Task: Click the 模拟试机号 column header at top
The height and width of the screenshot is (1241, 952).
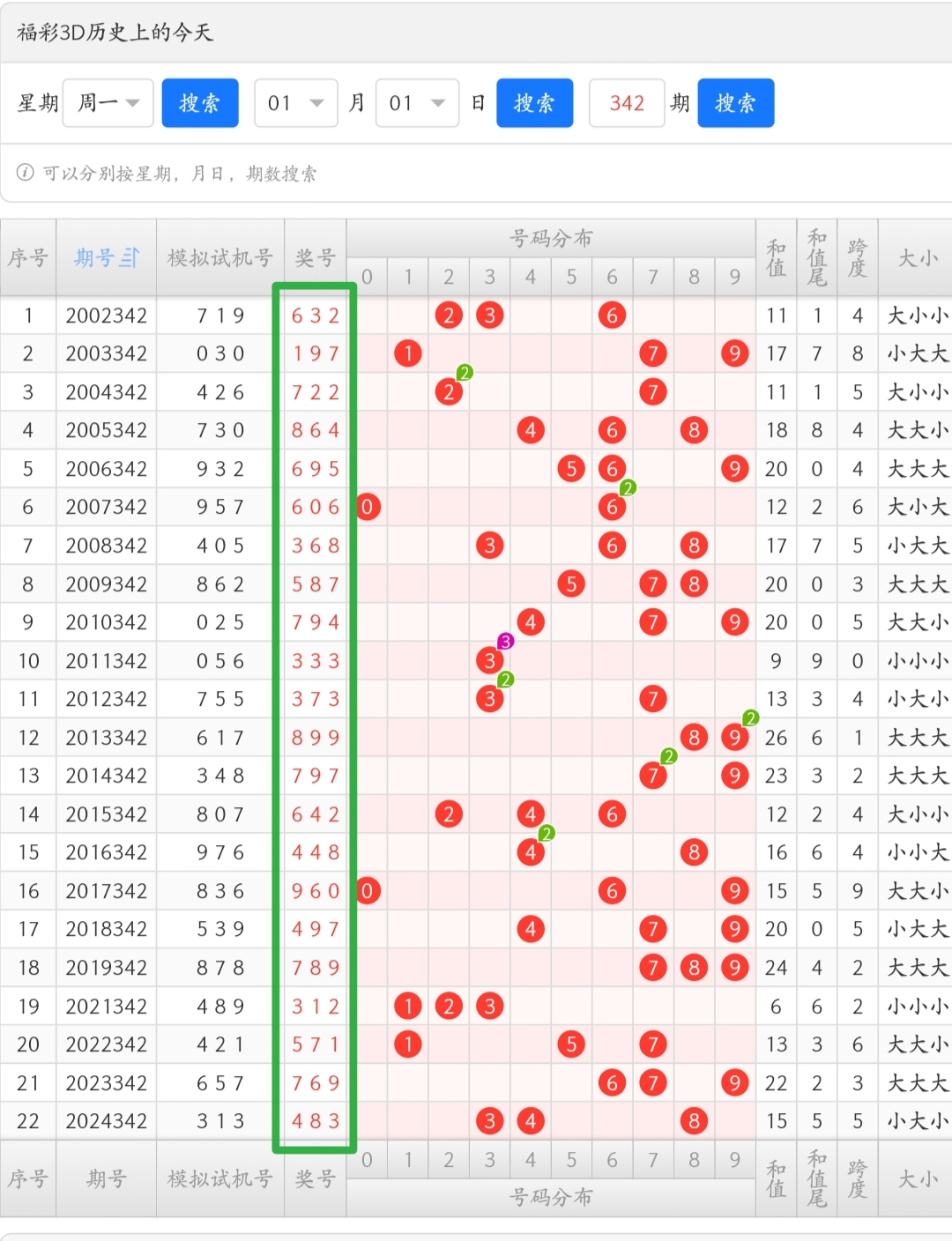Action: tap(219, 257)
